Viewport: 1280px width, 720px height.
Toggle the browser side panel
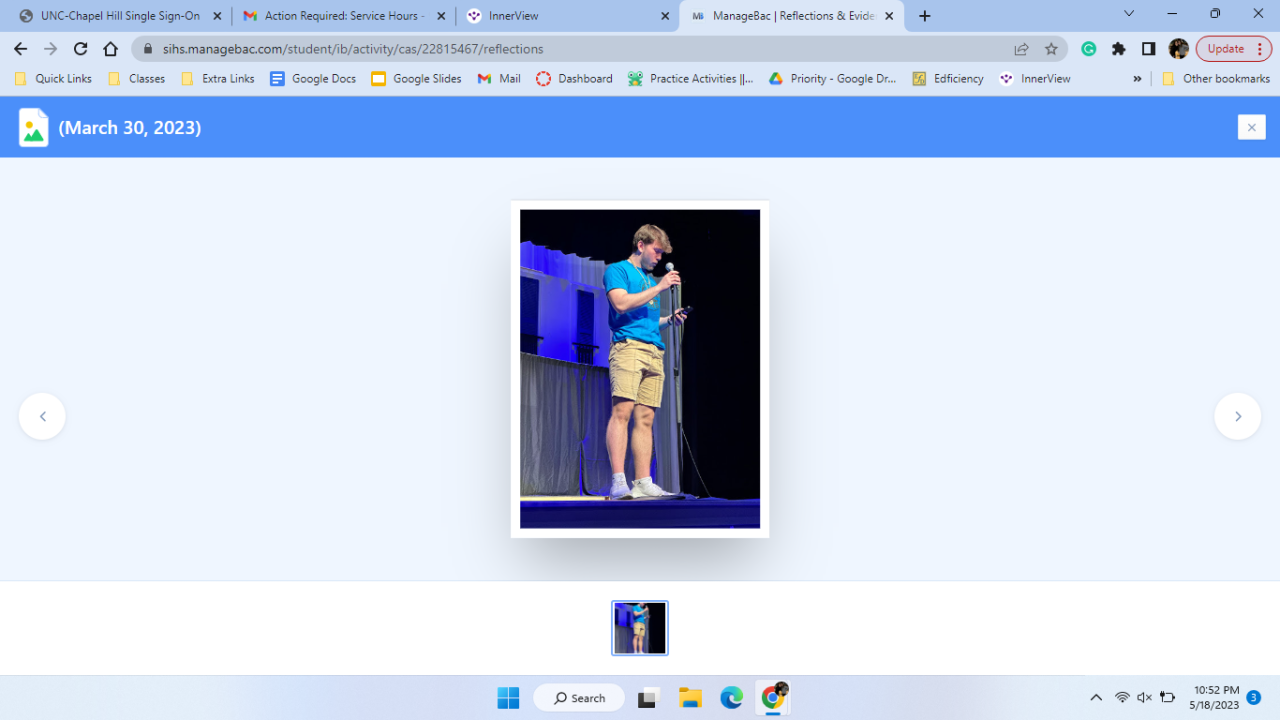pyautogui.click(x=1149, y=49)
